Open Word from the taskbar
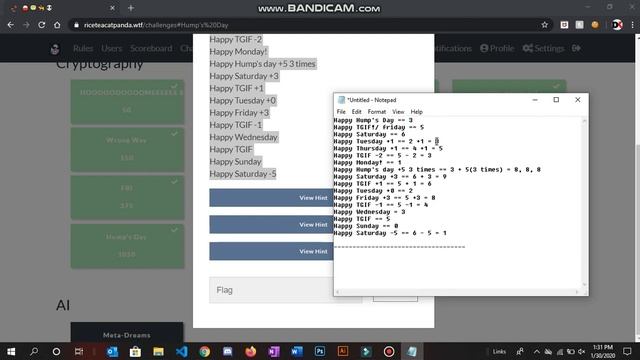Viewport: 640px width, 360px height. (x=297, y=351)
